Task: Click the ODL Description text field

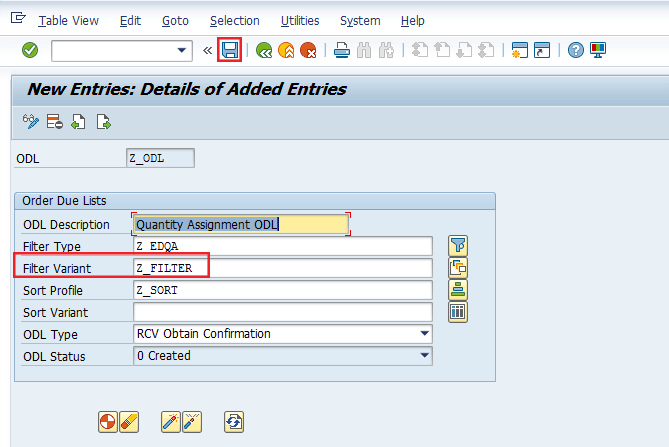Action: (x=240, y=224)
